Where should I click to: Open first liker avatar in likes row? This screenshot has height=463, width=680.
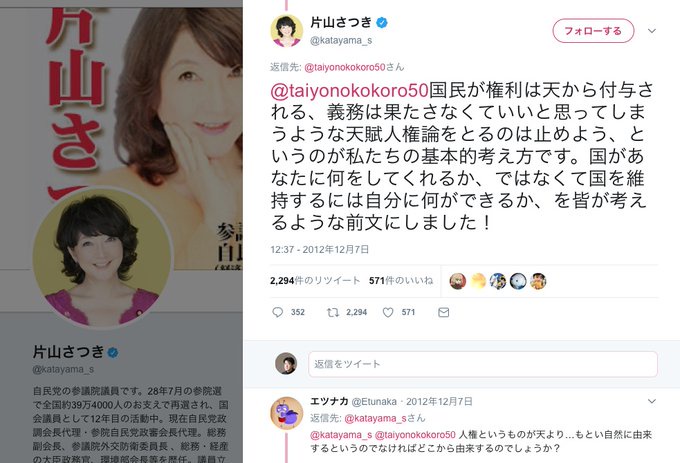tap(458, 281)
